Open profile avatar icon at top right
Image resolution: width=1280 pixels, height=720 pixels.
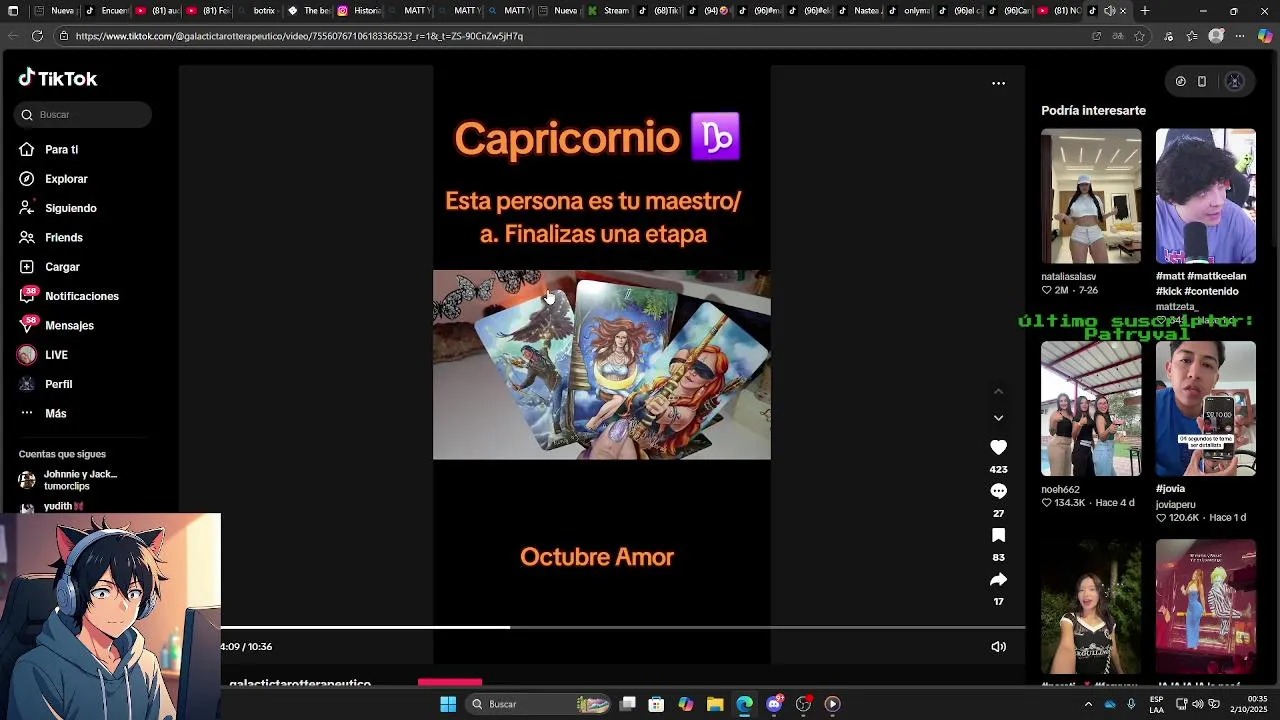point(1234,82)
